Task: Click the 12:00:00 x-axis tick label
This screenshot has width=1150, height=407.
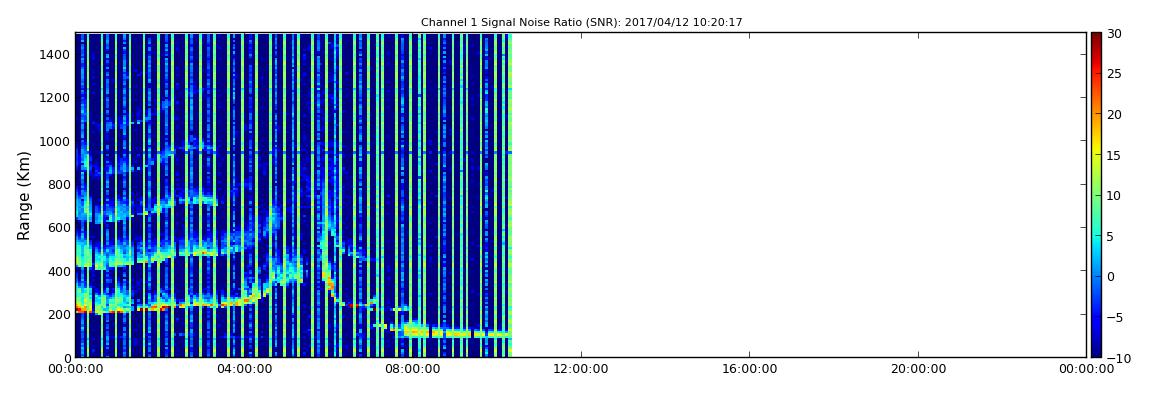Action: pos(581,370)
